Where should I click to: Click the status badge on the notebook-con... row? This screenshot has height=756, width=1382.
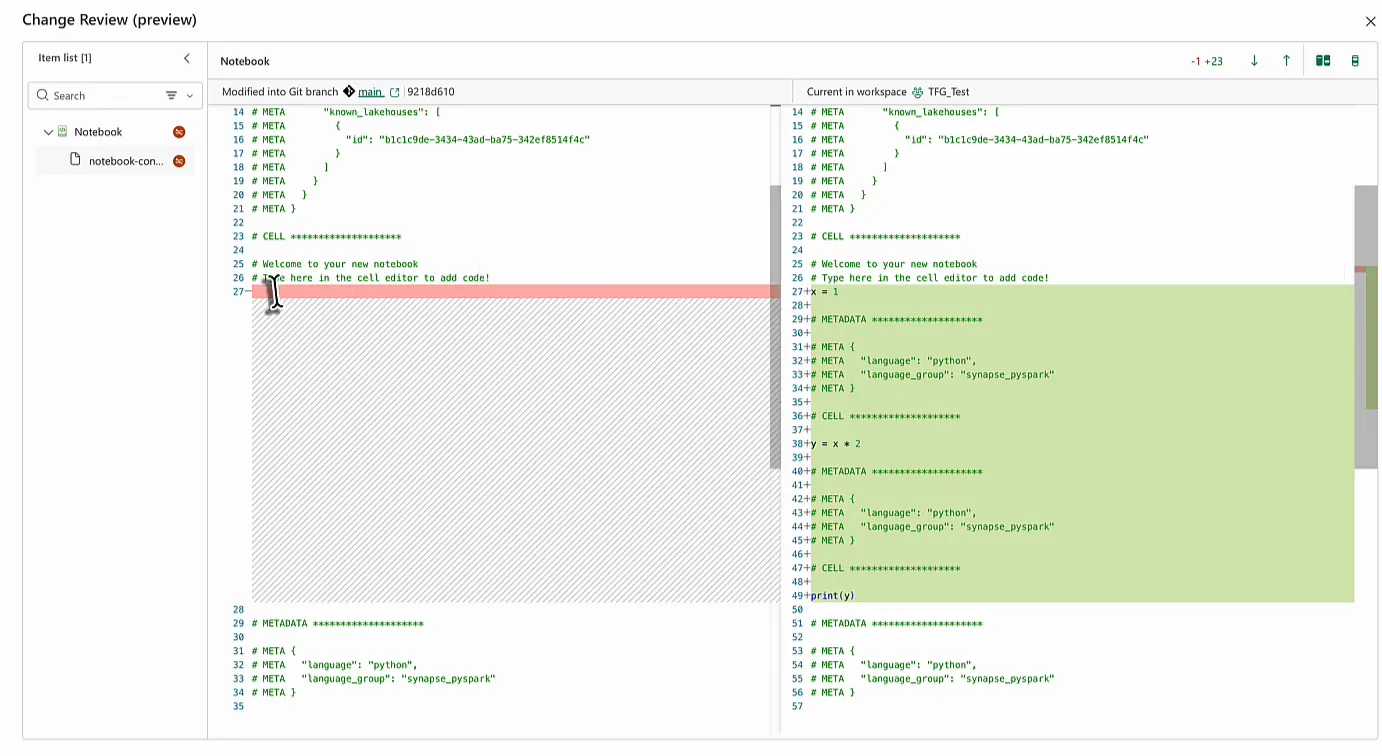179,161
